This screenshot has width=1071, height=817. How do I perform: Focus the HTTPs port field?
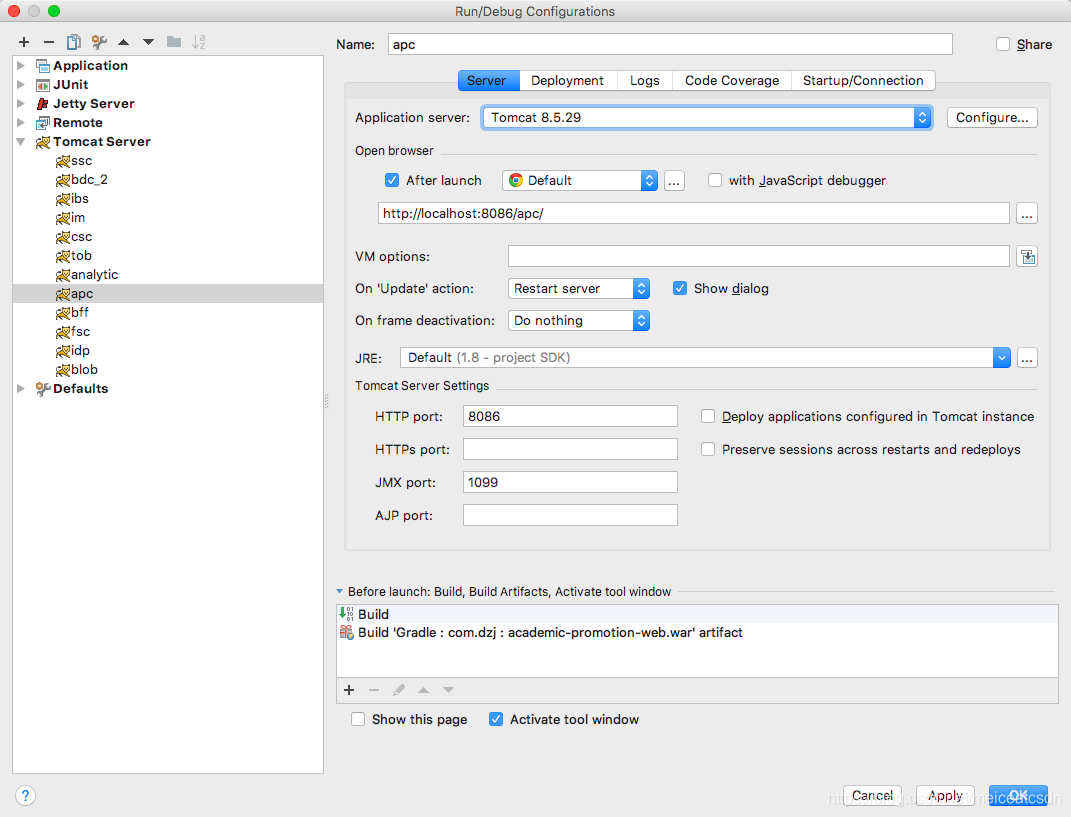click(570, 449)
